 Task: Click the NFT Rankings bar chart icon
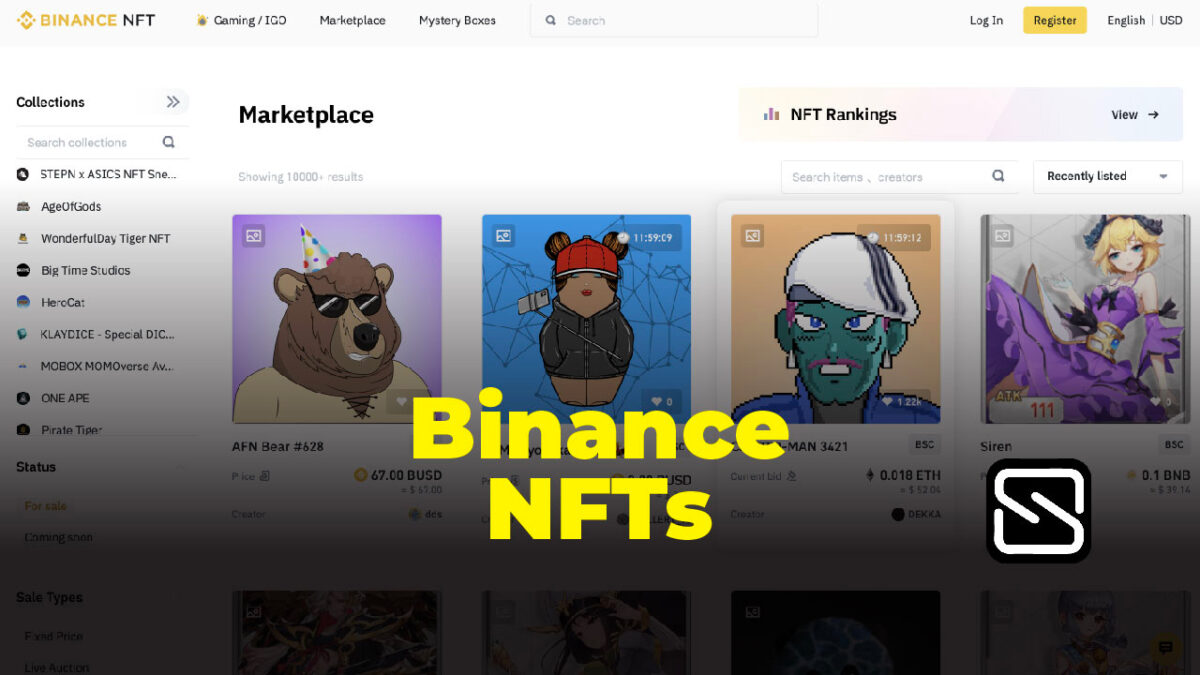771,114
